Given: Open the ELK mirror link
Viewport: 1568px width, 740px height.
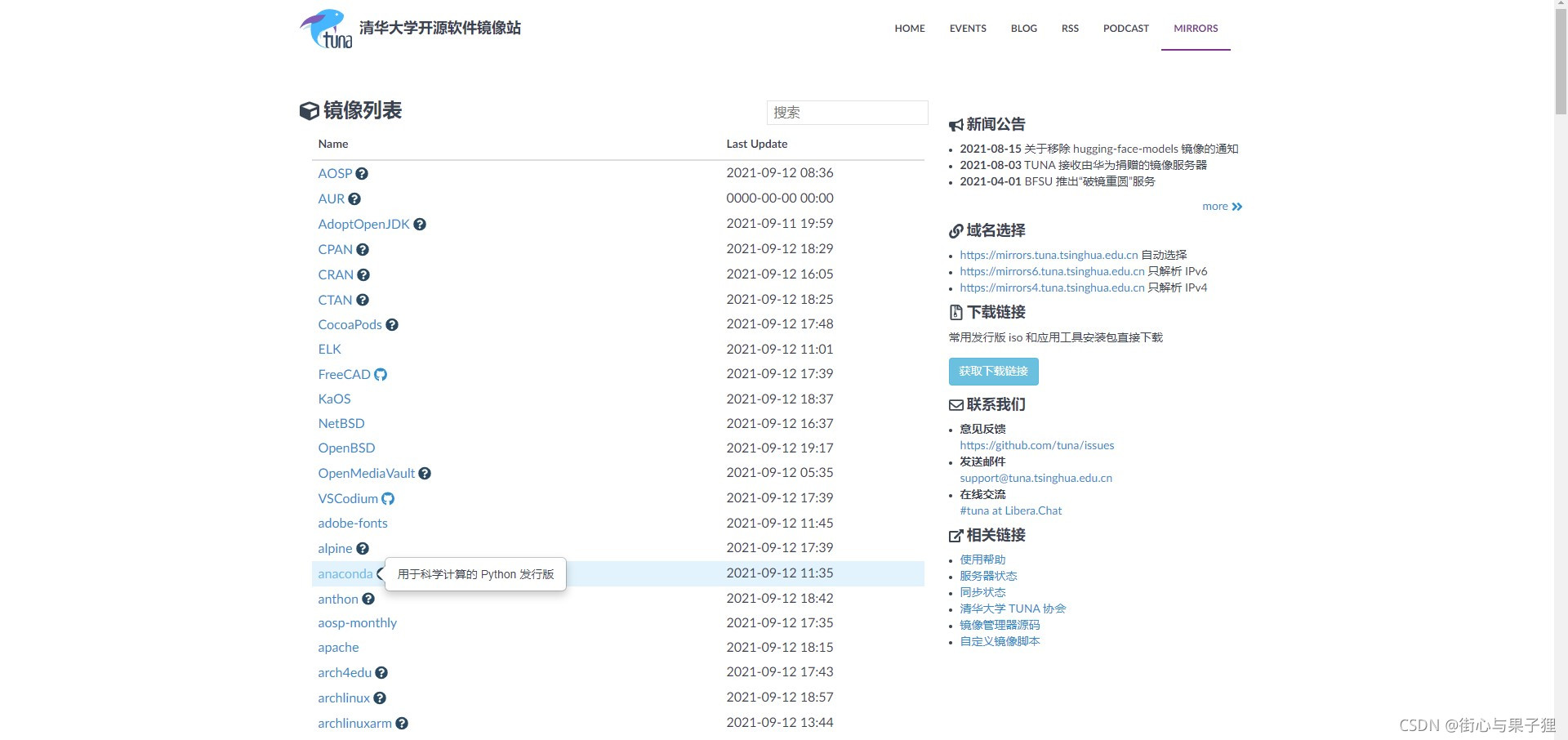Looking at the screenshot, I should click(329, 350).
